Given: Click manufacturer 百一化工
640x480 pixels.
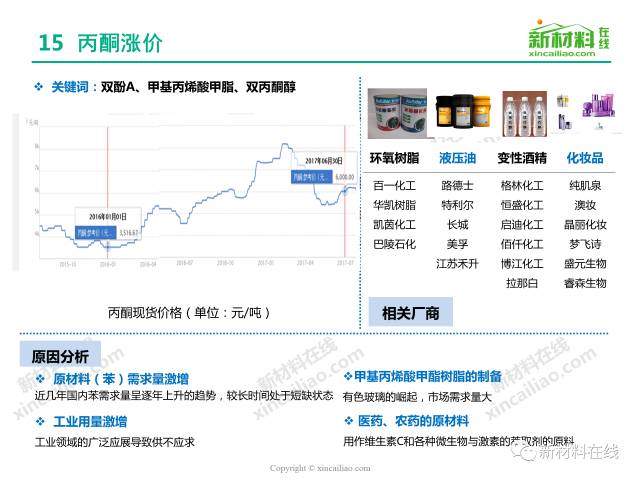Looking at the screenshot, I should [394, 186].
